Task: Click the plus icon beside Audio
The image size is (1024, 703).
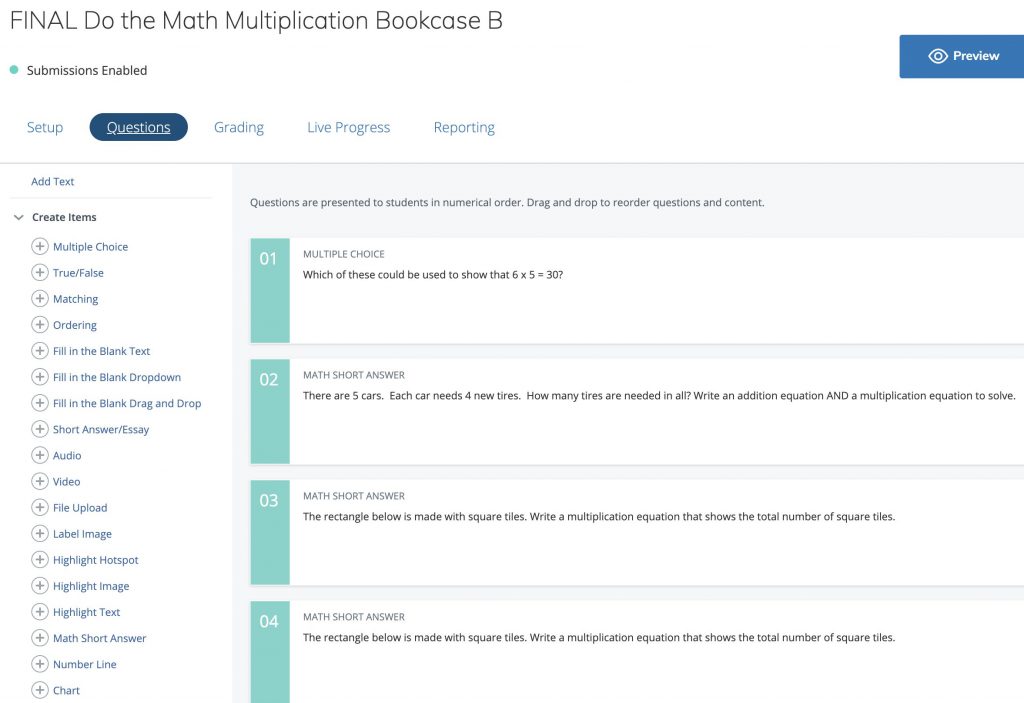Action: (40, 455)
